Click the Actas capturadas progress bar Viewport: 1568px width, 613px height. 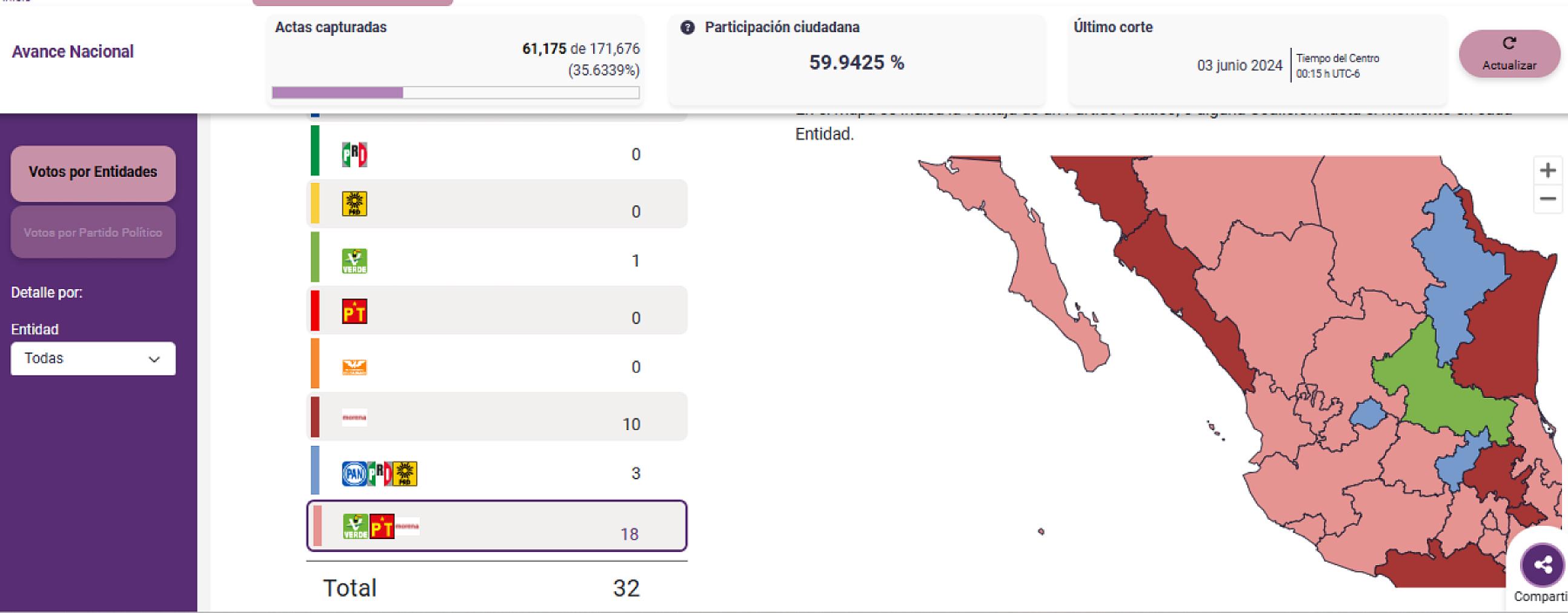coord(455,93)
